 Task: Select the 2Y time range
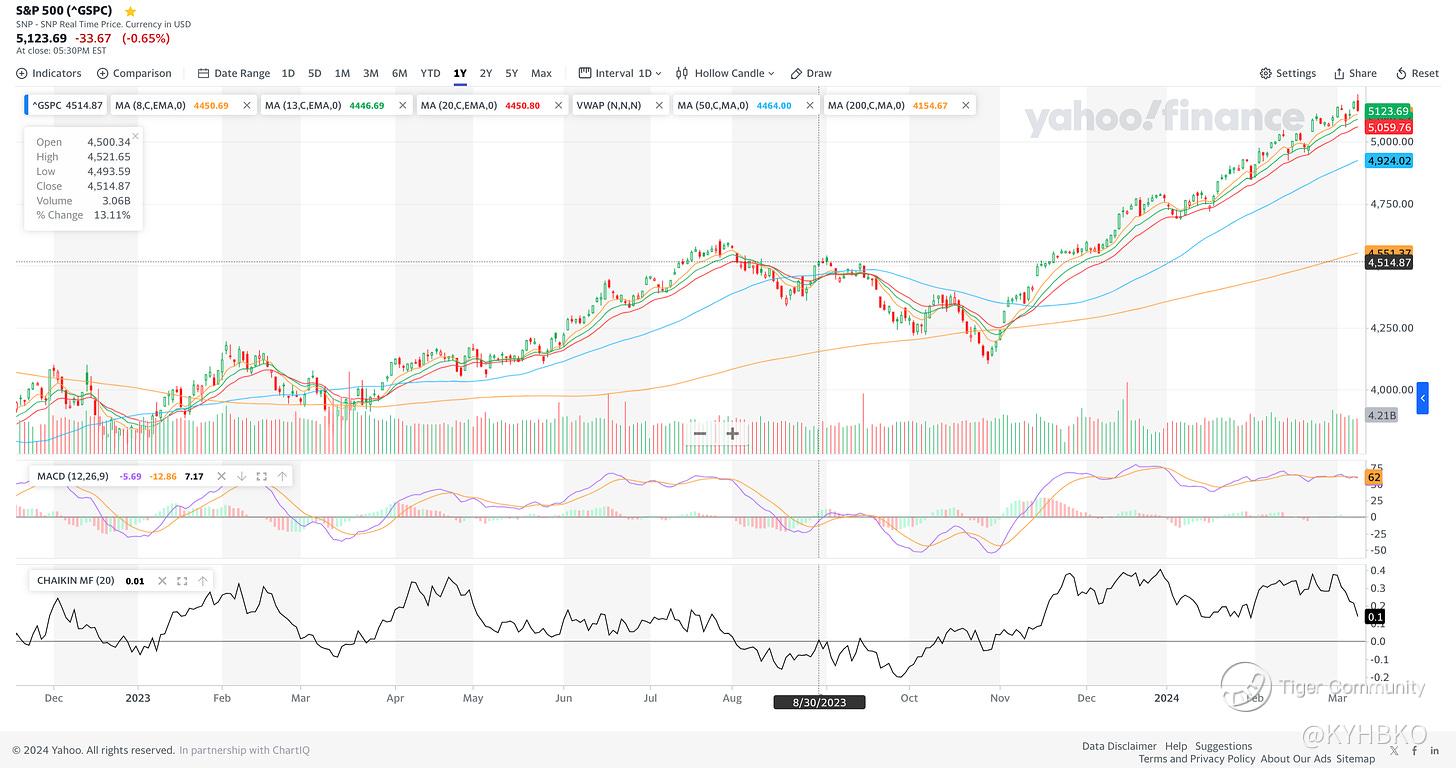486,73
